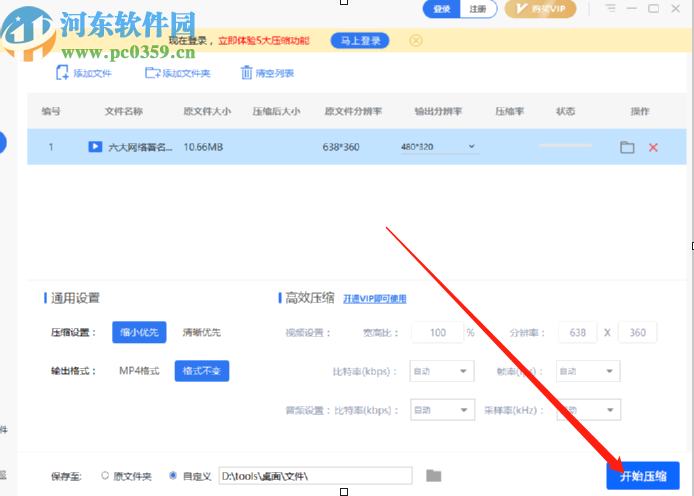Select 格式不变 output format
694x496 pixels.
coord(202,371)
